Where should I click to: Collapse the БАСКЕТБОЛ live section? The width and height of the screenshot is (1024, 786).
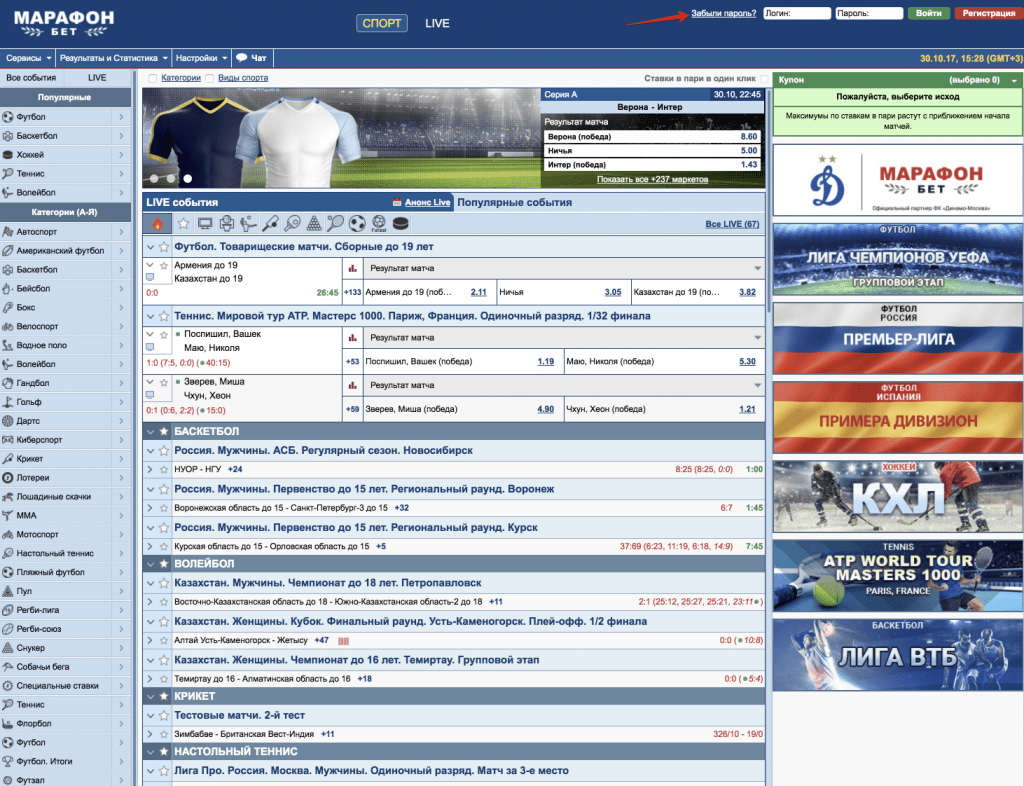point(150,431)
